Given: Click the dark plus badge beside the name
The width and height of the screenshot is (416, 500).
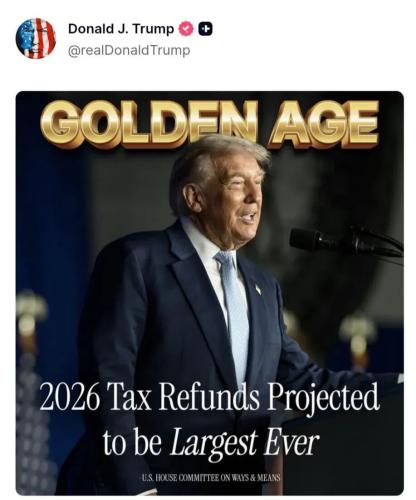Looking at the screenshot, I should [206, 29].
